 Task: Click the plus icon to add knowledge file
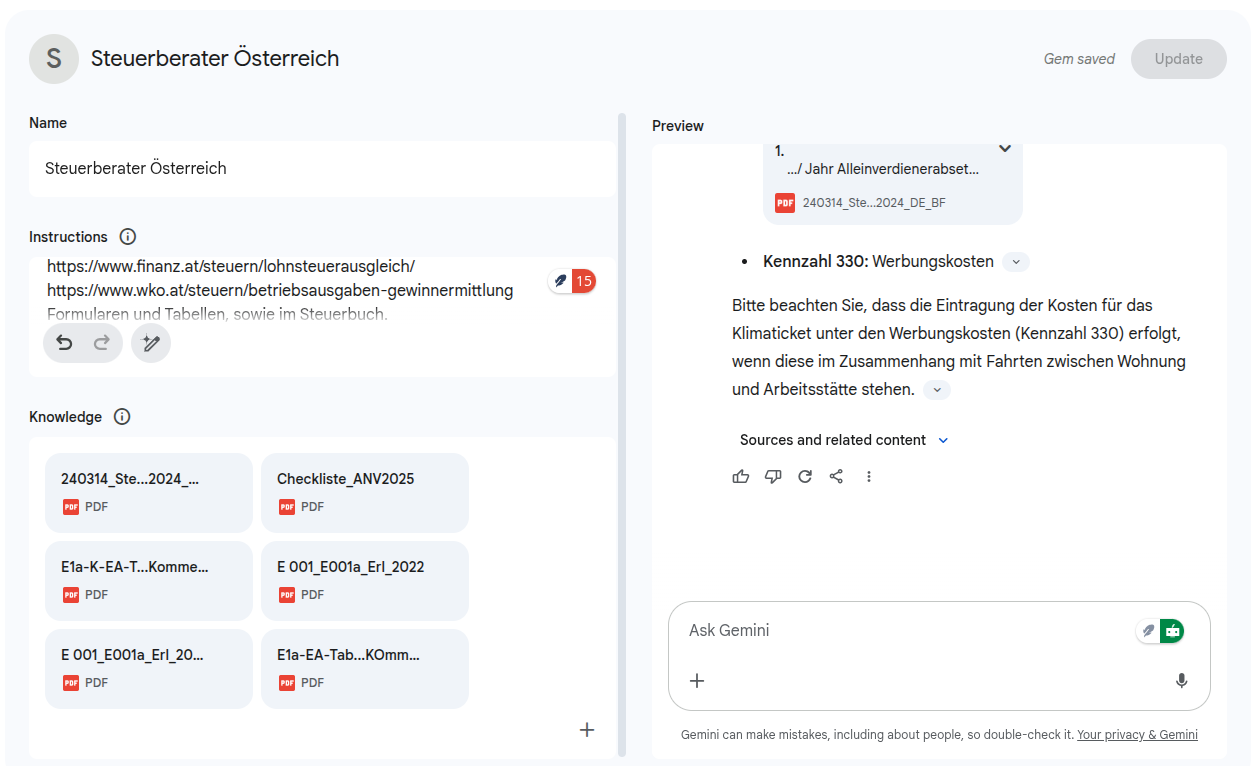(587, 730)
